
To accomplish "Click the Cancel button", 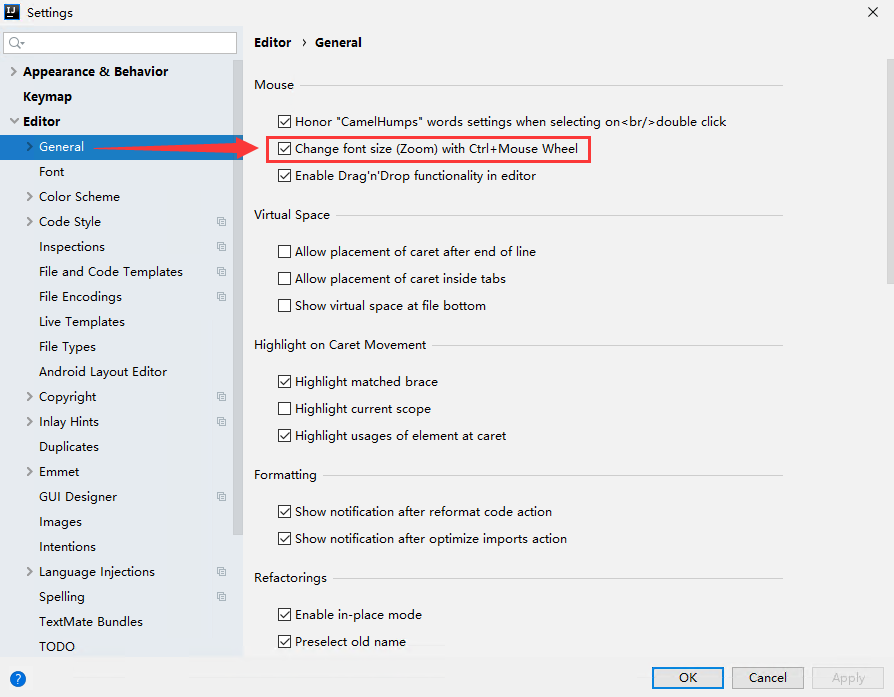I will tap(767, 678).
